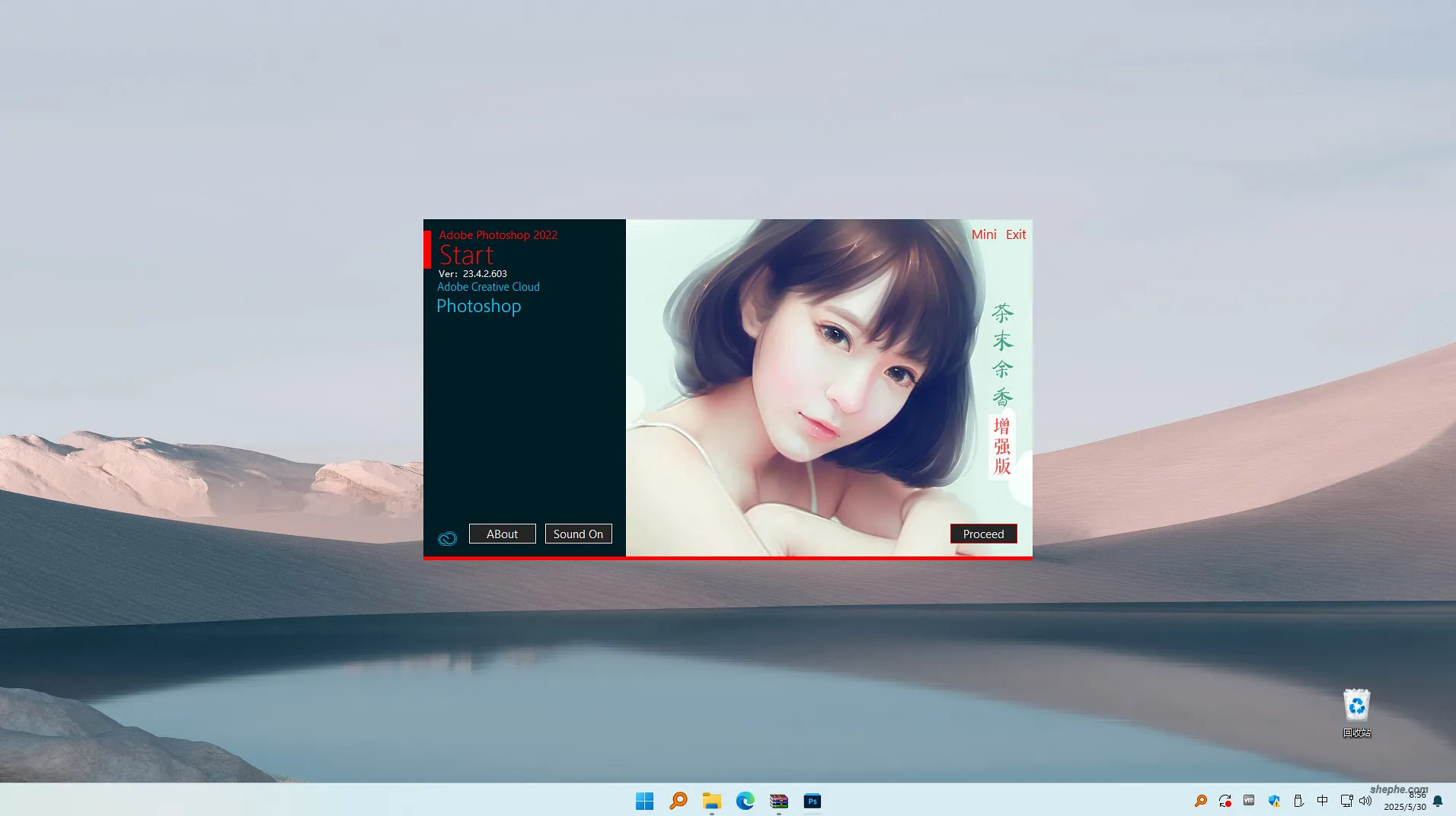Open Windows Search from the taskbar
This screenshot has height=816, width=1456.
click(x=678, y=801)
